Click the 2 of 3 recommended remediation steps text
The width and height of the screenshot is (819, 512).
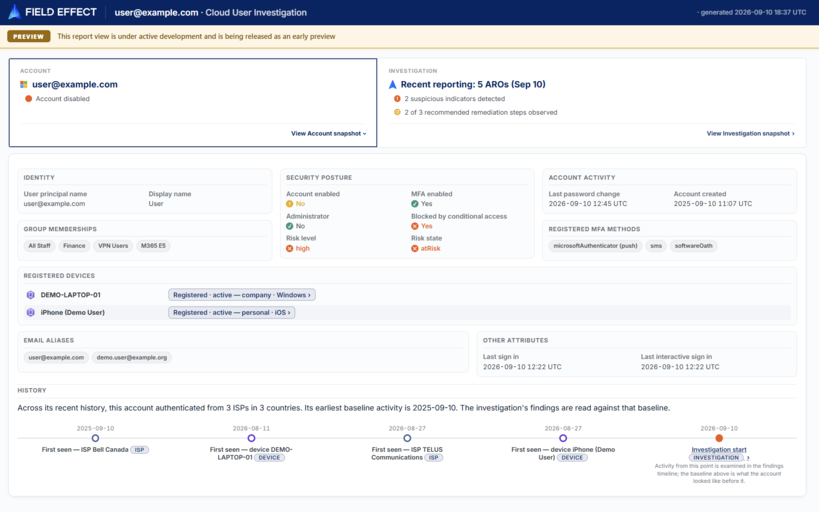pos(481,112)
